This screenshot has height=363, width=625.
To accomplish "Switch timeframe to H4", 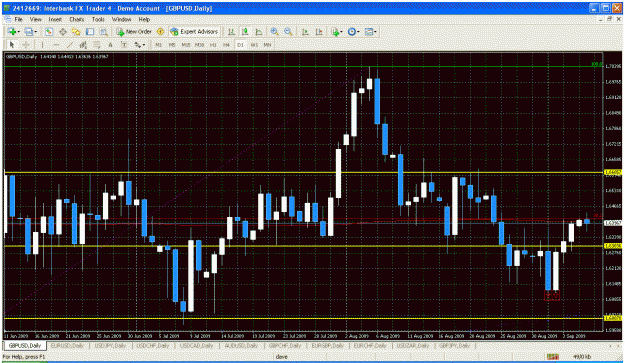I will tap(226, 45).
